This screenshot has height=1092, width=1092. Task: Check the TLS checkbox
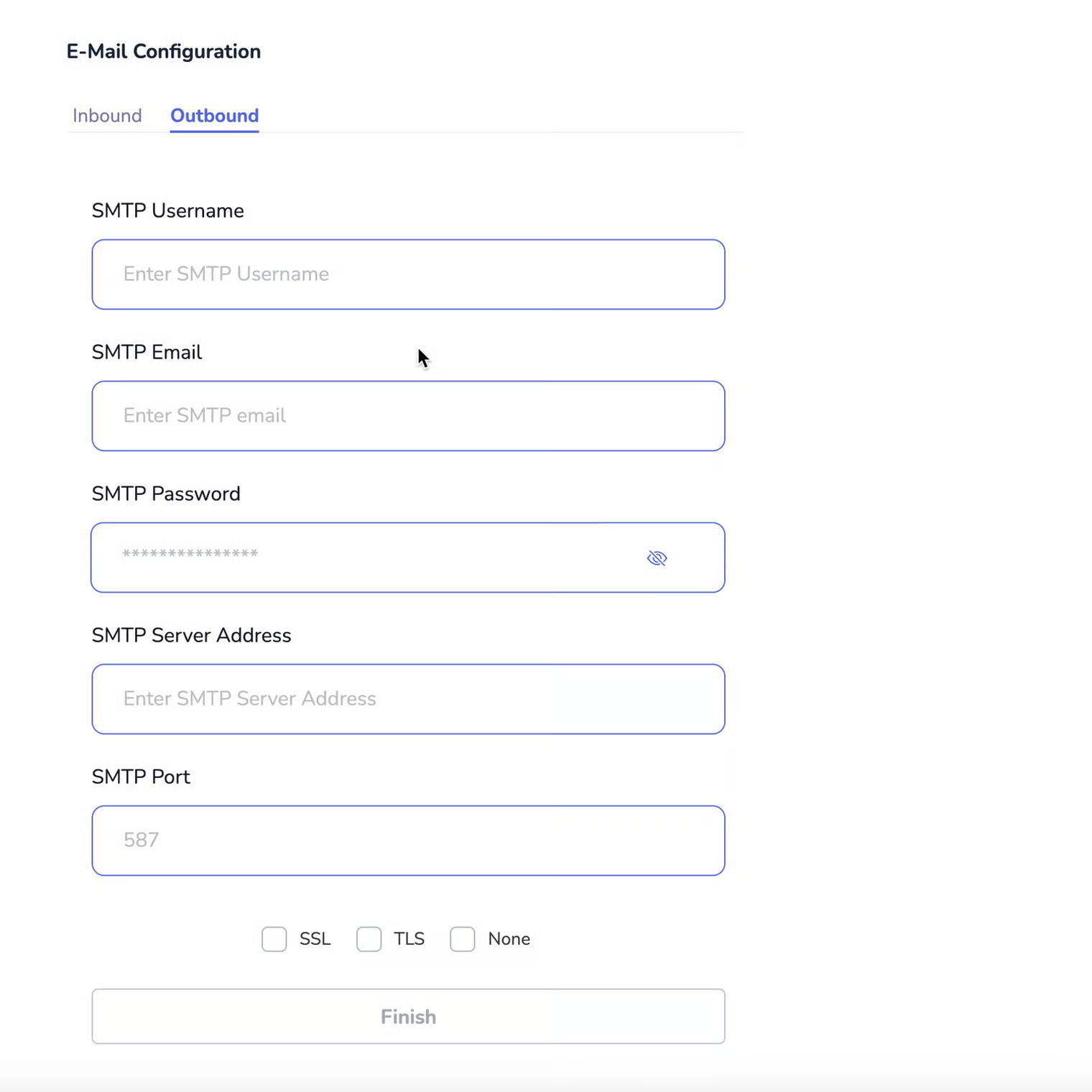tap(369, 939)
